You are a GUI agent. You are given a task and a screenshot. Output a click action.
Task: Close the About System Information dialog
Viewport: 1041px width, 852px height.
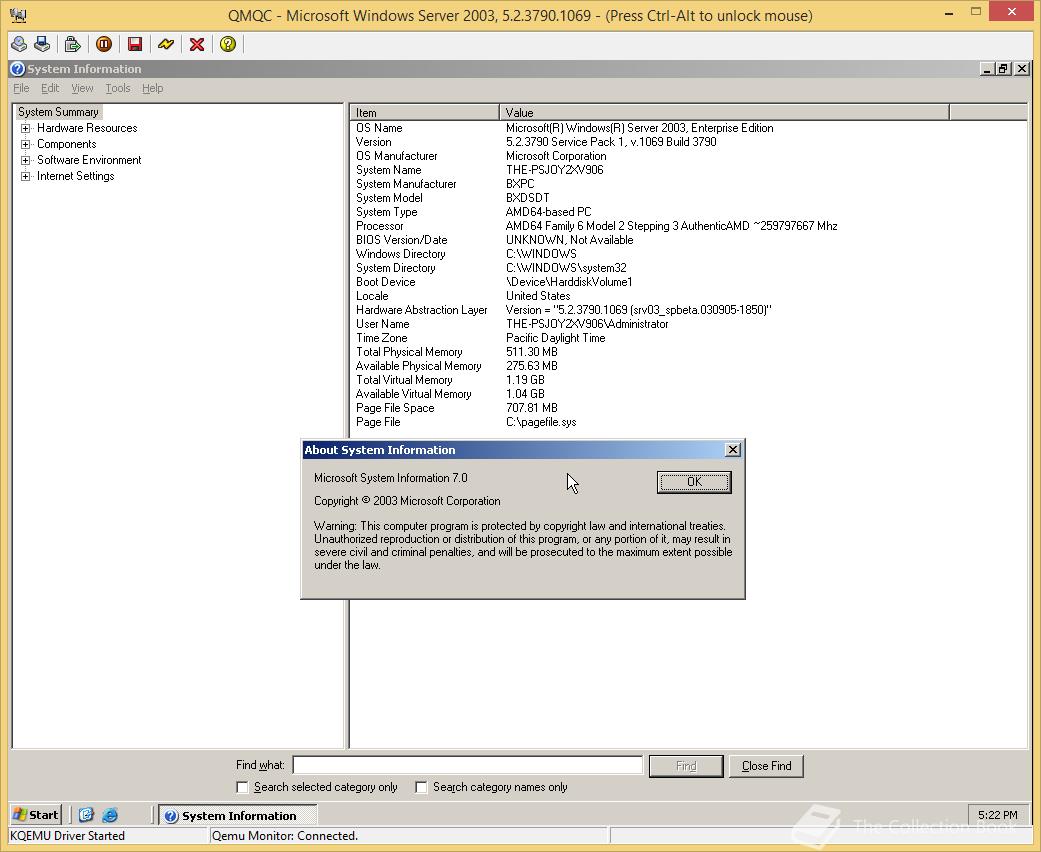pos(732,450)
